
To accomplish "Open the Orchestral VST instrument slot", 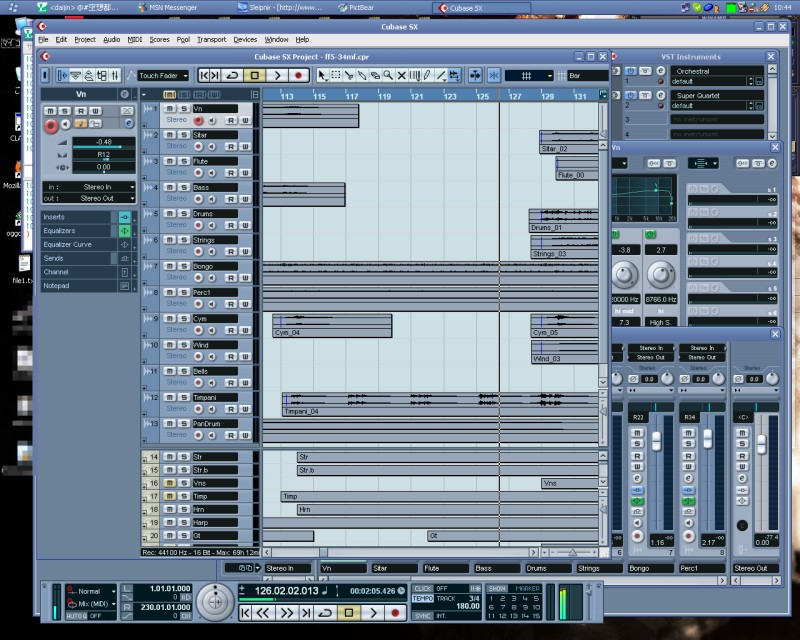I will coord(717,71).
